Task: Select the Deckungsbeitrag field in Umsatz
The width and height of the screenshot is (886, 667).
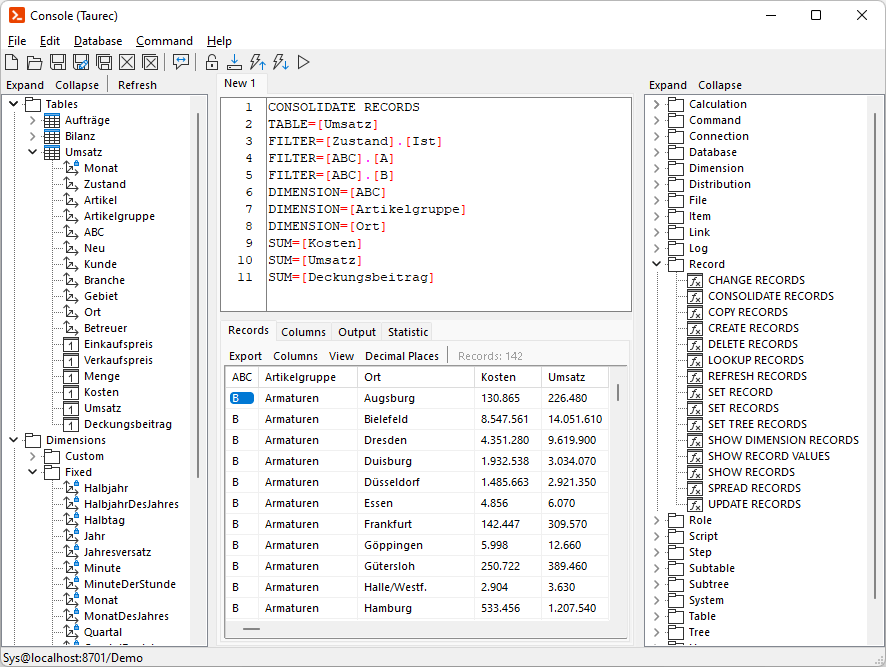Action: 127,424
